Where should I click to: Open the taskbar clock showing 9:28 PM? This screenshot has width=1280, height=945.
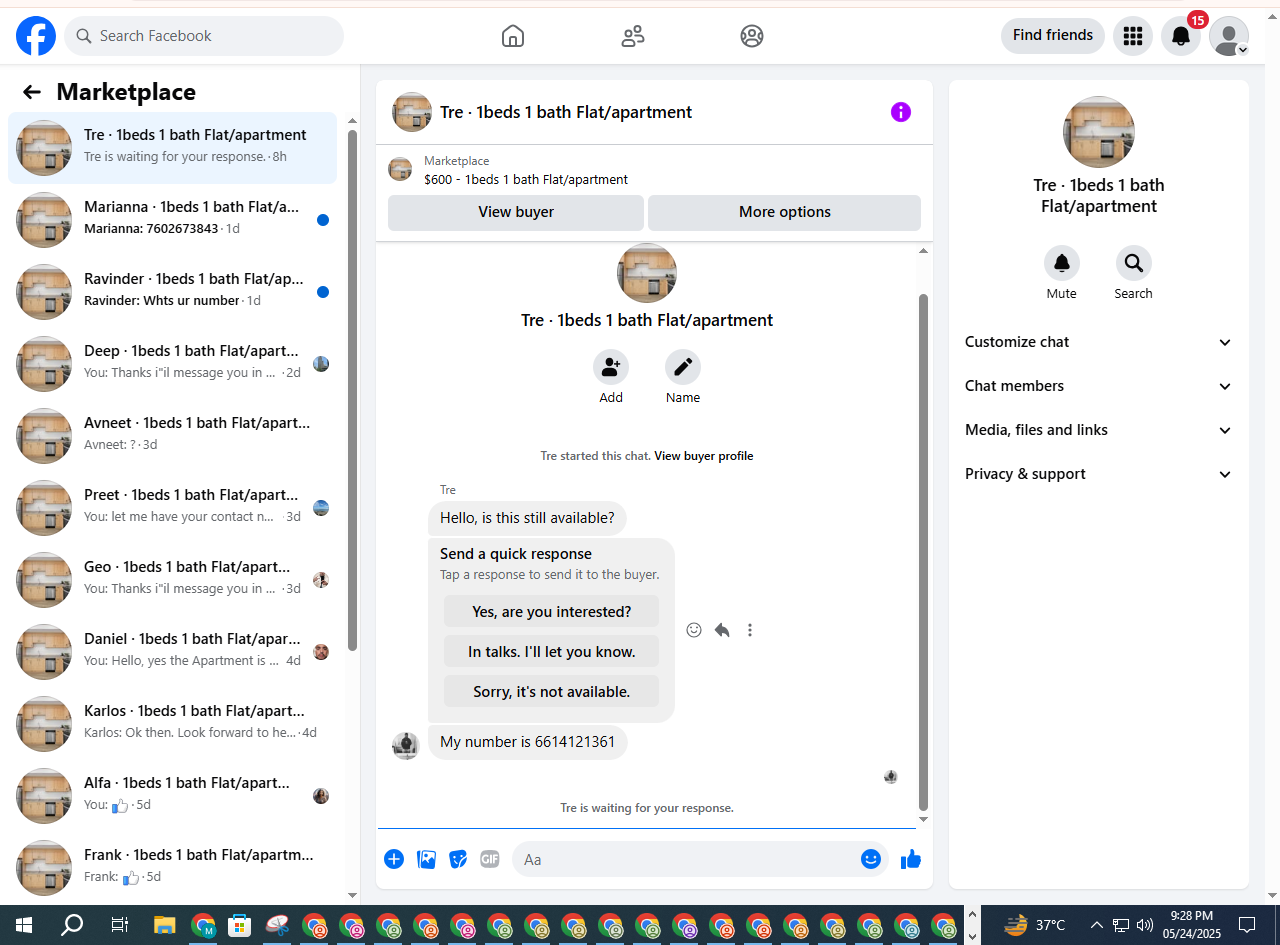click(x=1191, y=925)
